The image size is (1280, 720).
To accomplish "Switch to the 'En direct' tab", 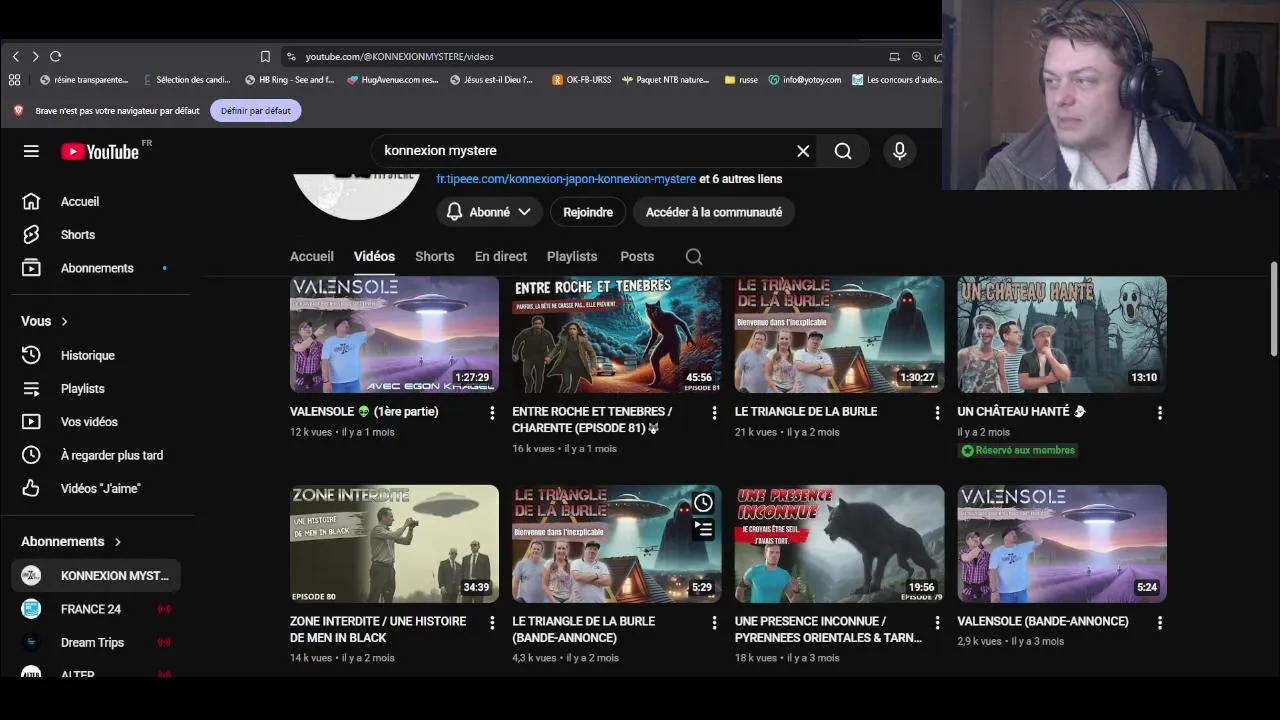I will tap(501, 257).
